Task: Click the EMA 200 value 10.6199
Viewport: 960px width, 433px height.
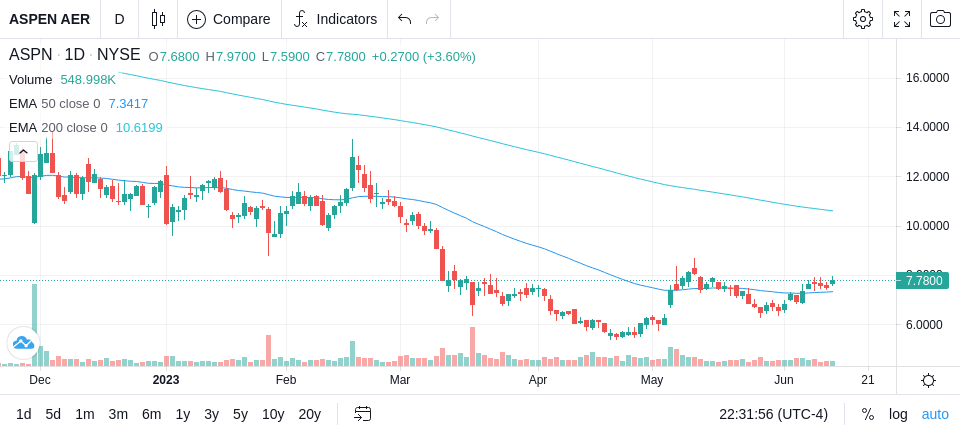Action: point(139,128)
